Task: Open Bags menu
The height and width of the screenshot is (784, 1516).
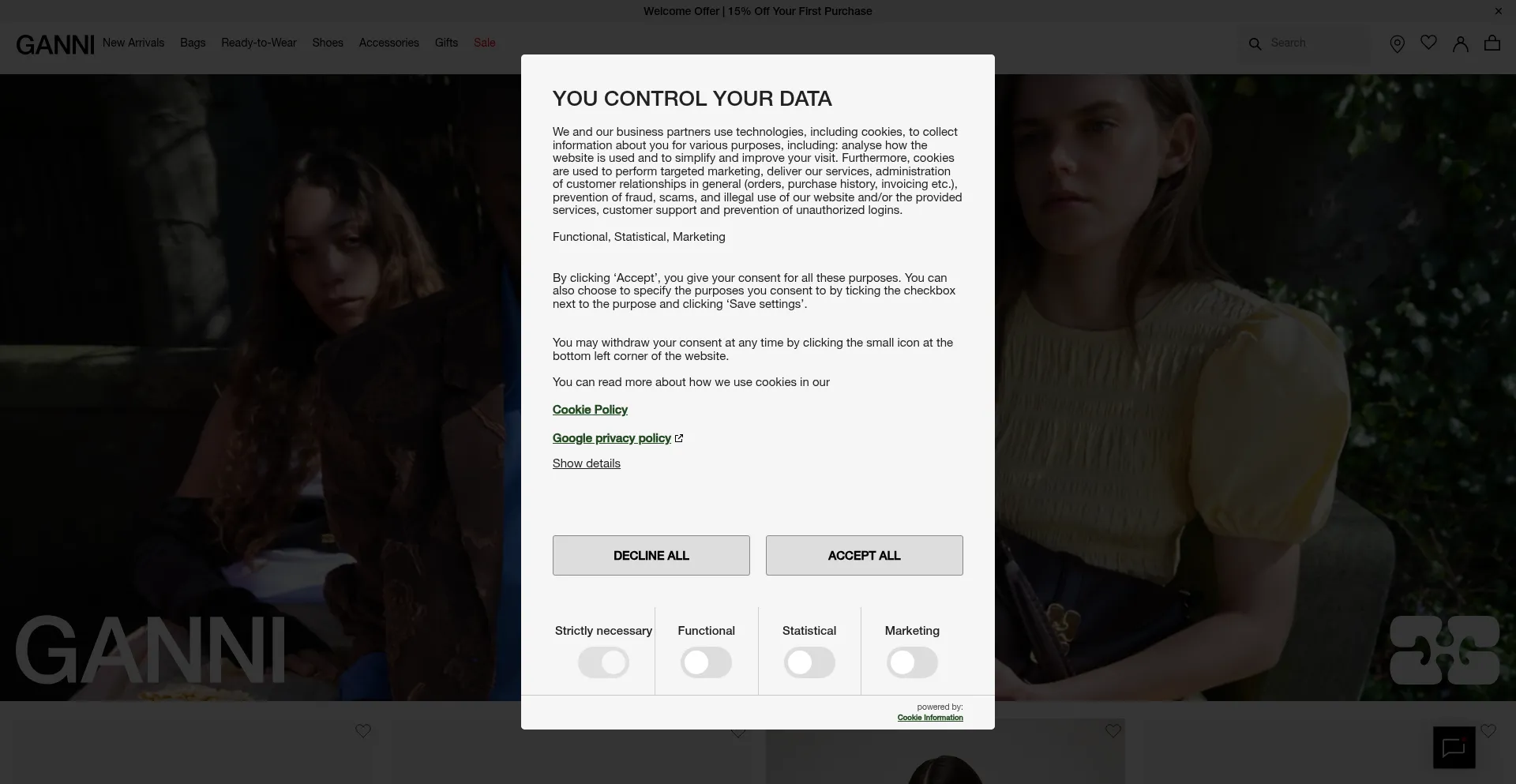Action: (x=193, y=43)
